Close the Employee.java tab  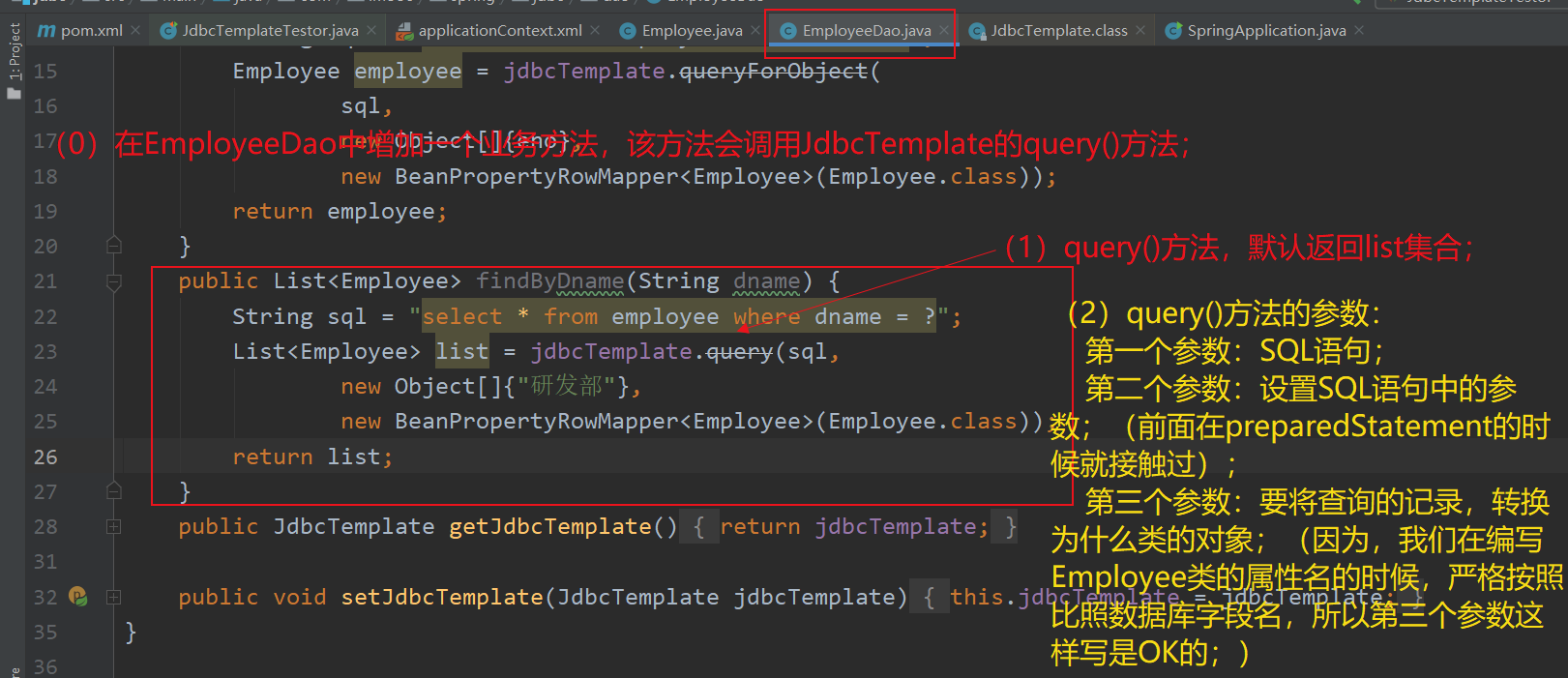755,31
